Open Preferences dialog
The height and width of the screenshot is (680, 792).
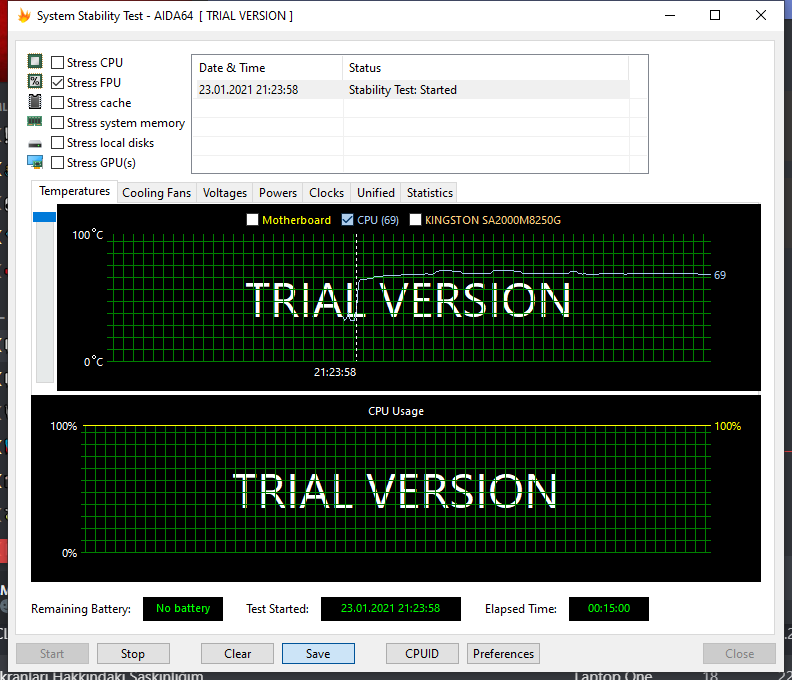click(x=504, y=654)
